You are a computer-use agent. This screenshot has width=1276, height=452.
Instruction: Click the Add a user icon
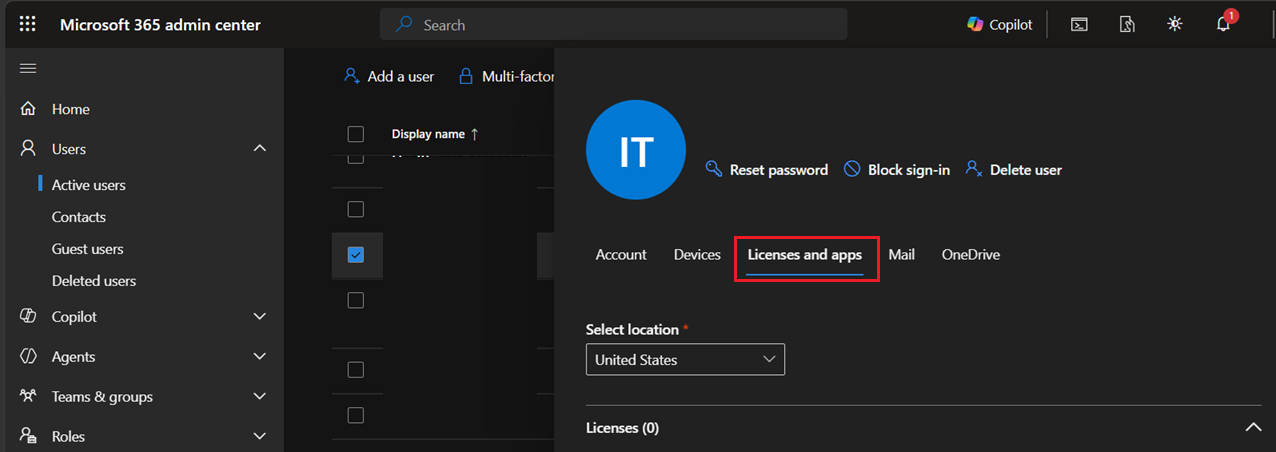click(x=351, y=76)
